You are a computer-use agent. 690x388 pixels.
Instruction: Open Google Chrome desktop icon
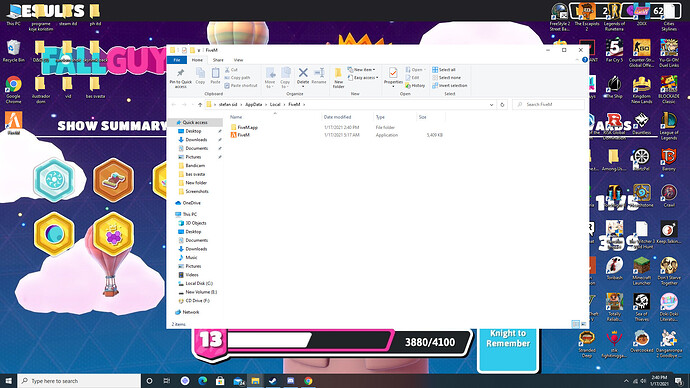click(x=14, y=90)
